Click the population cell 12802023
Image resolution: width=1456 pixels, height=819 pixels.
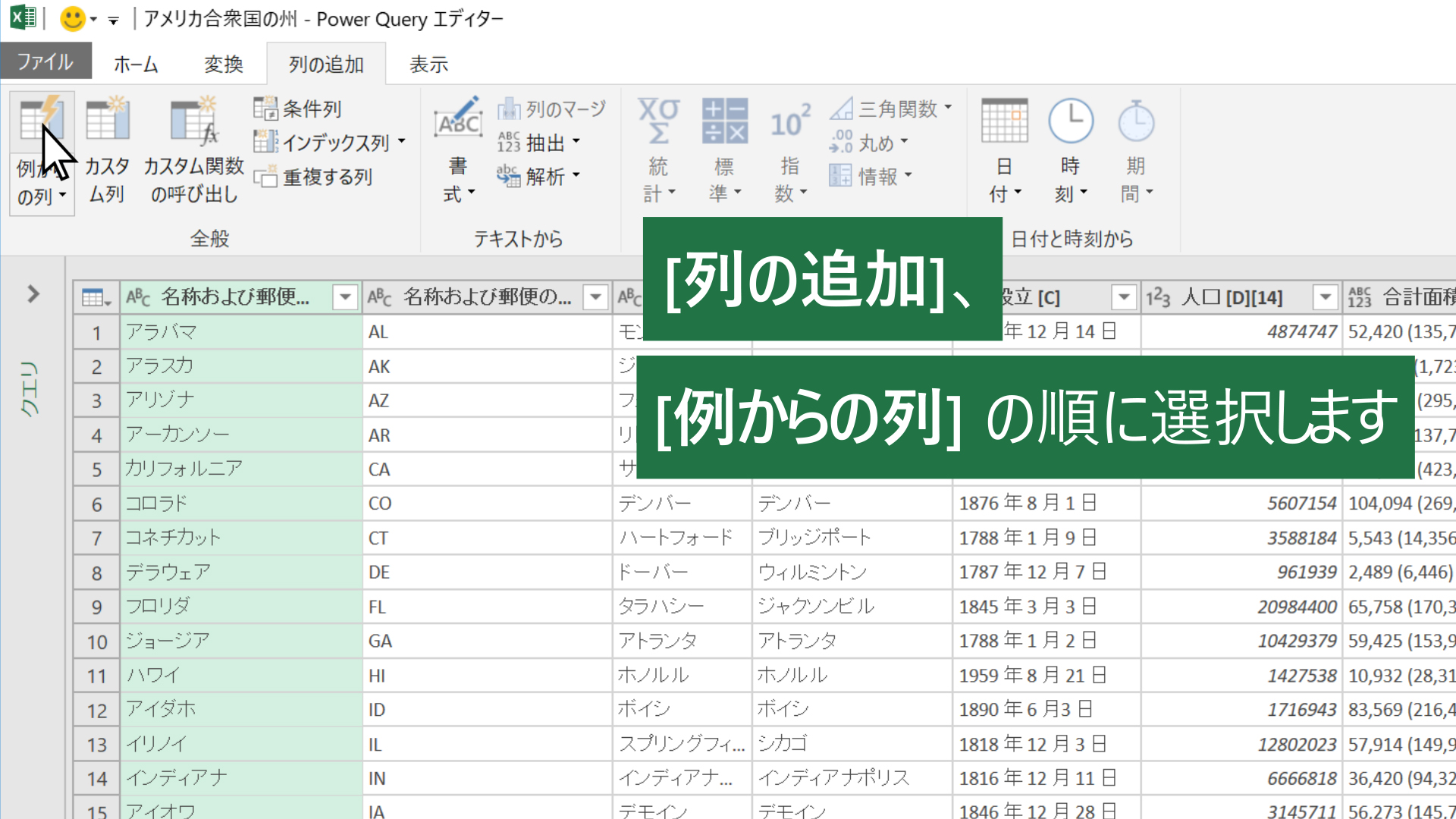point(1241,745)
